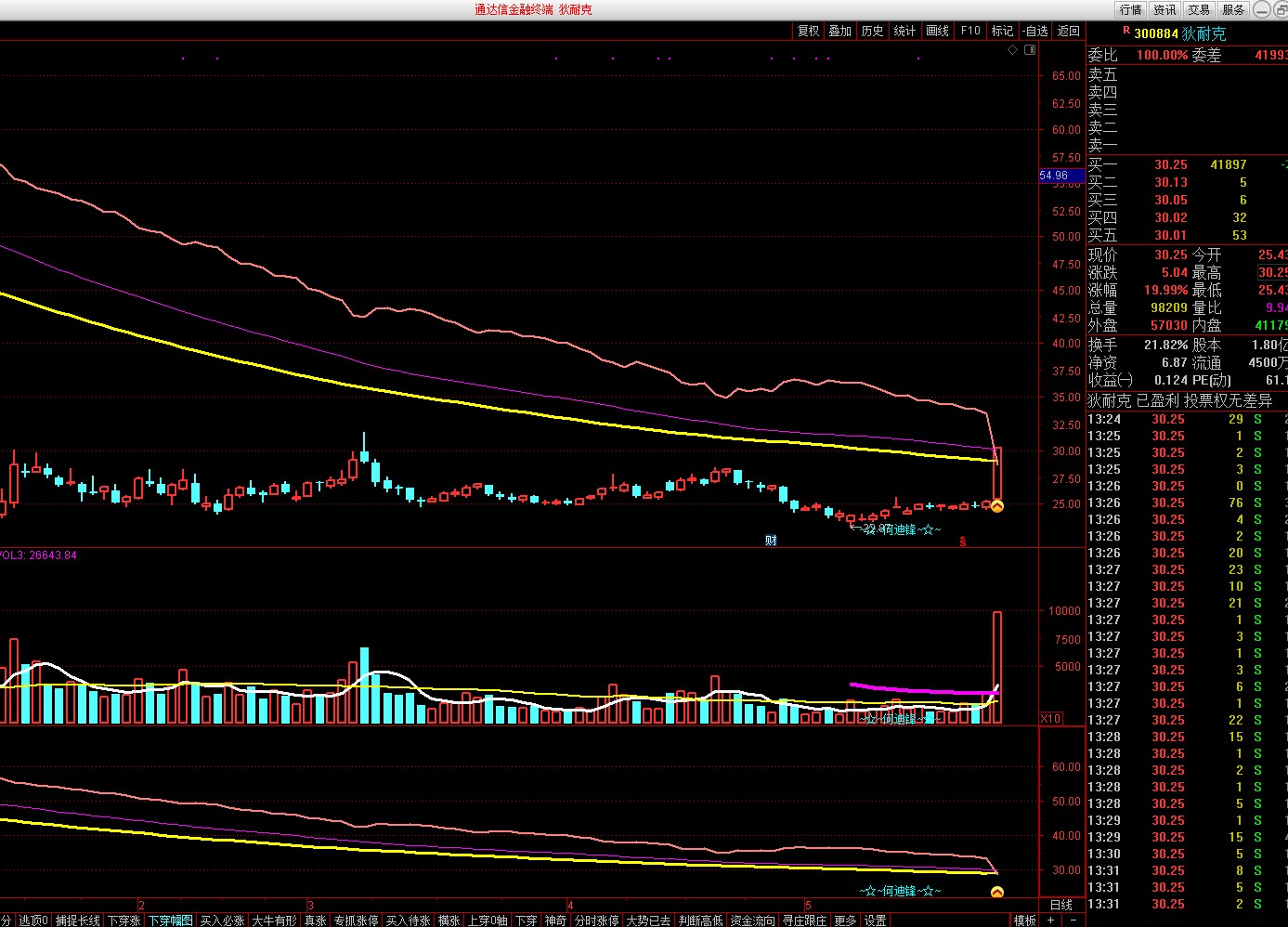Click the minus zoom button at bottom right
The width and height of the screenshot is (1288, 927).
(x=1073, y=920)
